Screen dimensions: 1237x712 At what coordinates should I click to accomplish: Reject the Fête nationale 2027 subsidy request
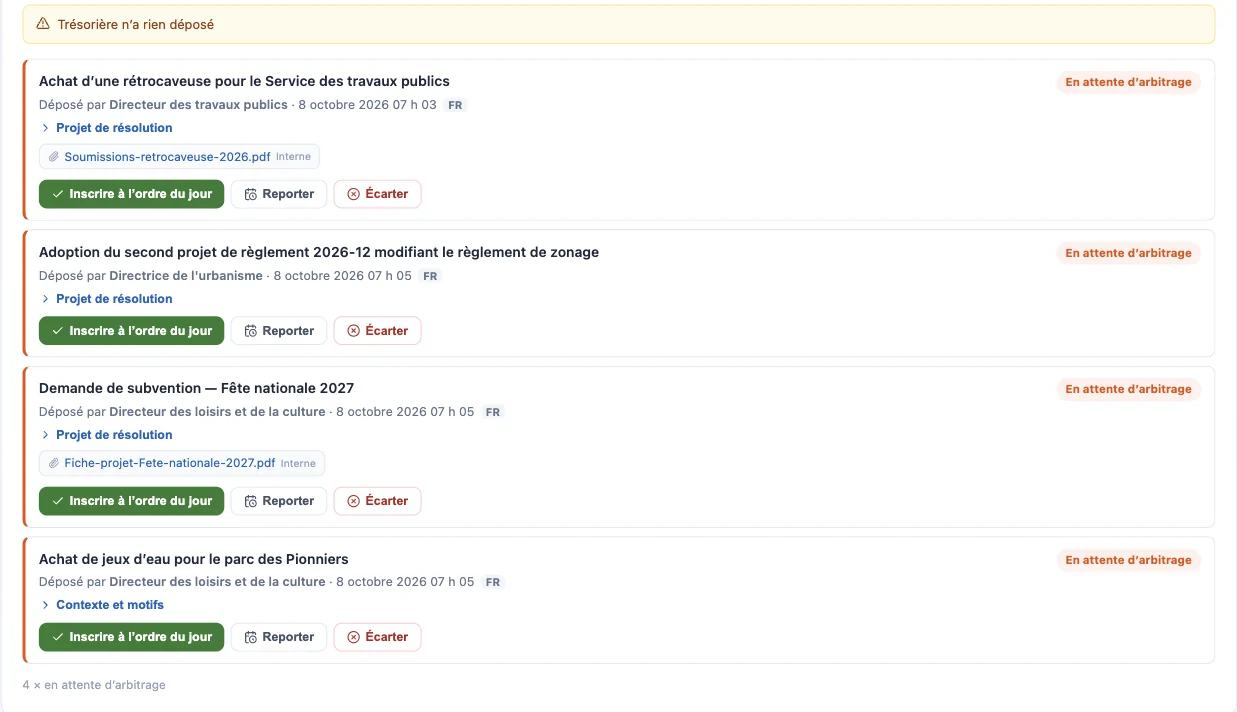pyautogui.click(x=377, y=501)
